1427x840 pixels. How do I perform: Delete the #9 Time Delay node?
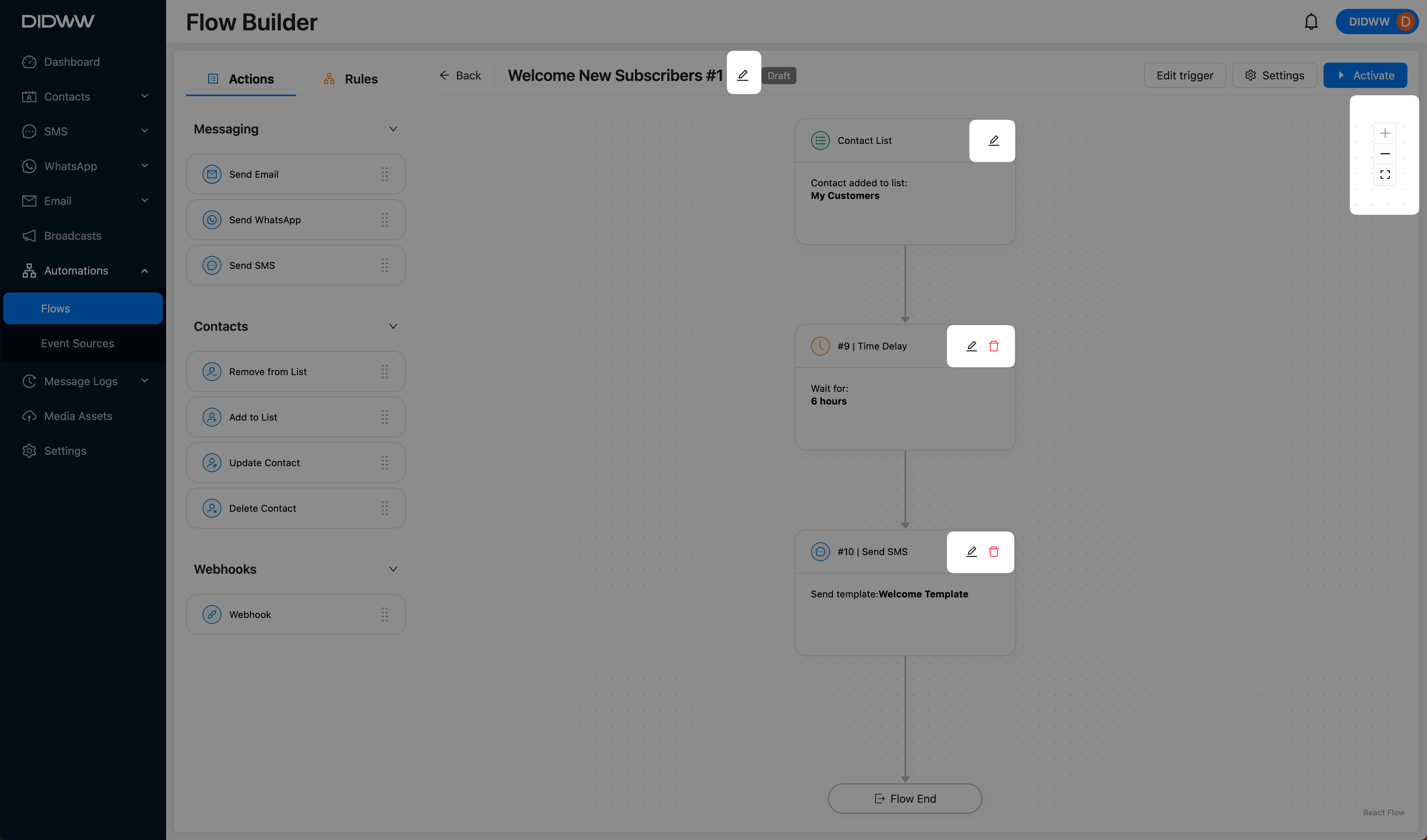coord(993,346)
